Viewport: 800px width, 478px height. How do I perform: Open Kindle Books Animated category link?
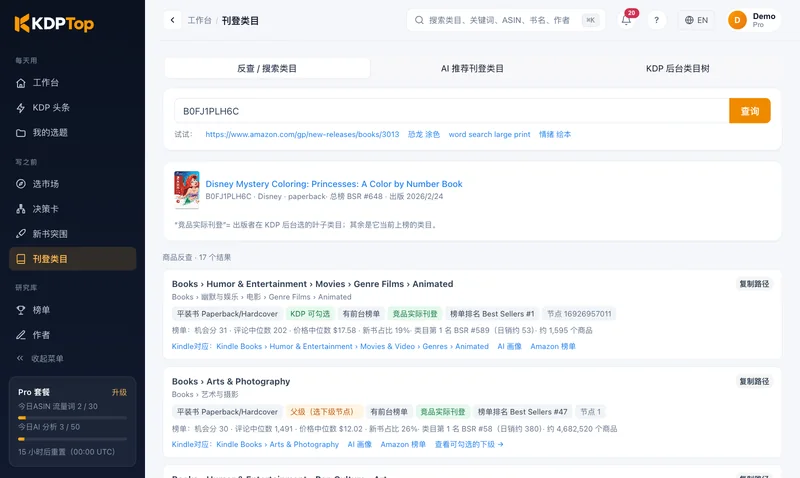point(353,346)
